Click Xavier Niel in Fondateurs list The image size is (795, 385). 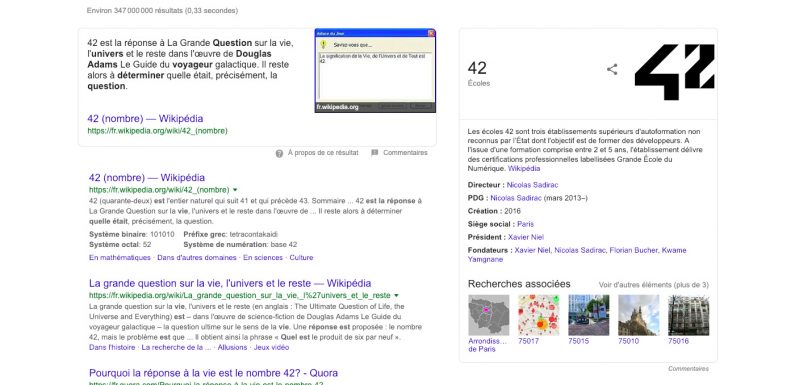(x=532, y=251)
